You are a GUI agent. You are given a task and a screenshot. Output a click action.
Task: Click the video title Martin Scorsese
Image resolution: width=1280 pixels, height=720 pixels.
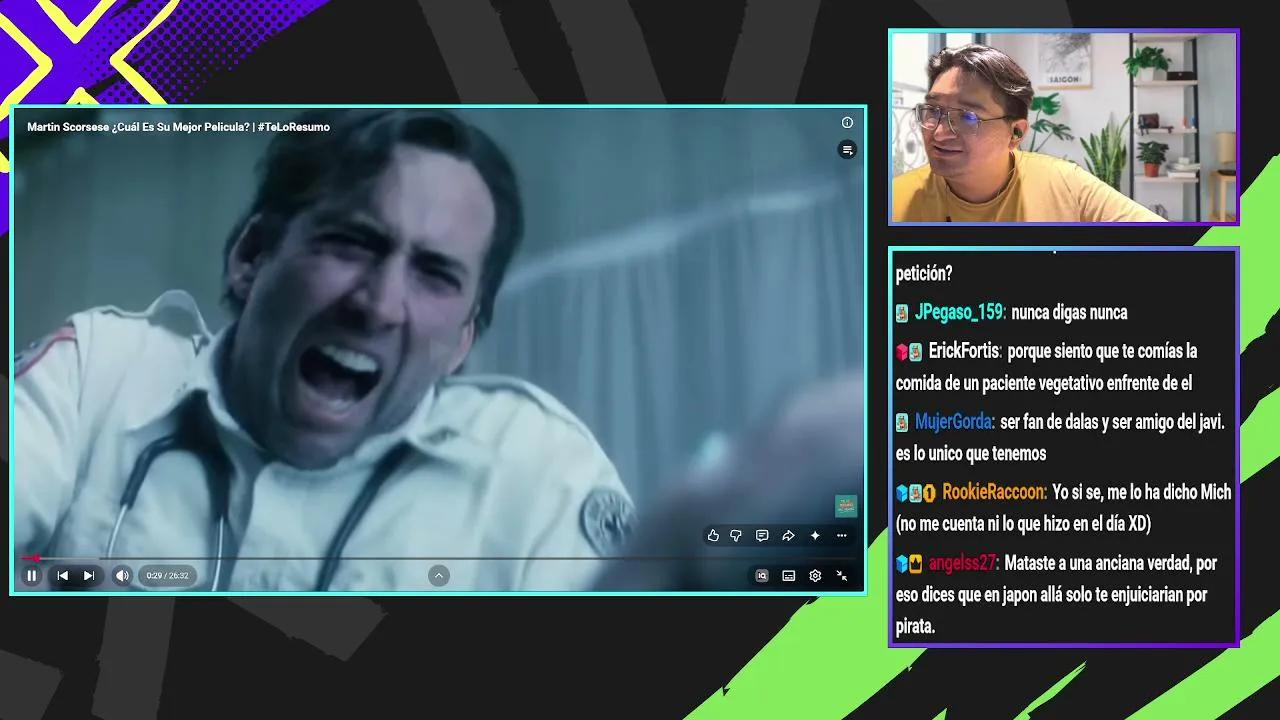tap(178, 127)
